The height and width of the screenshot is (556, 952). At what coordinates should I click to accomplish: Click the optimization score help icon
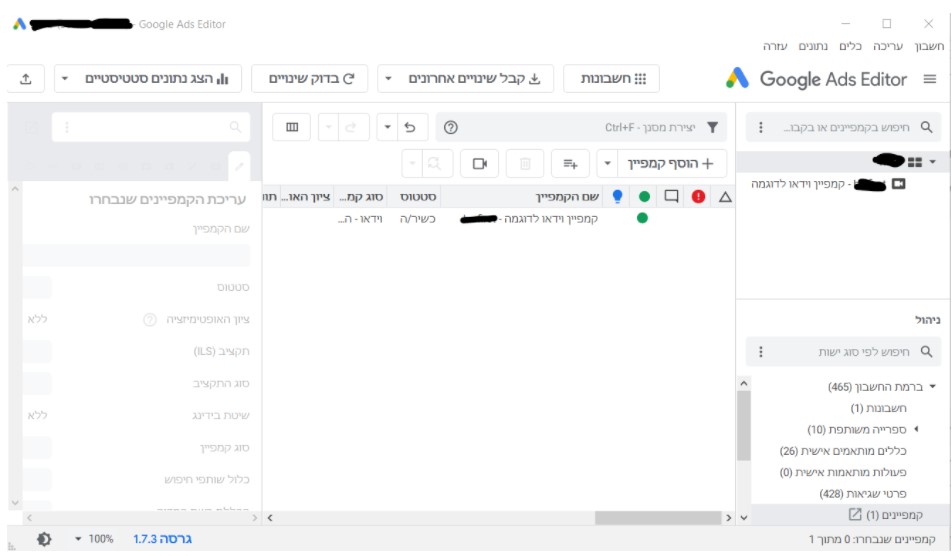(x=149, y=319)
